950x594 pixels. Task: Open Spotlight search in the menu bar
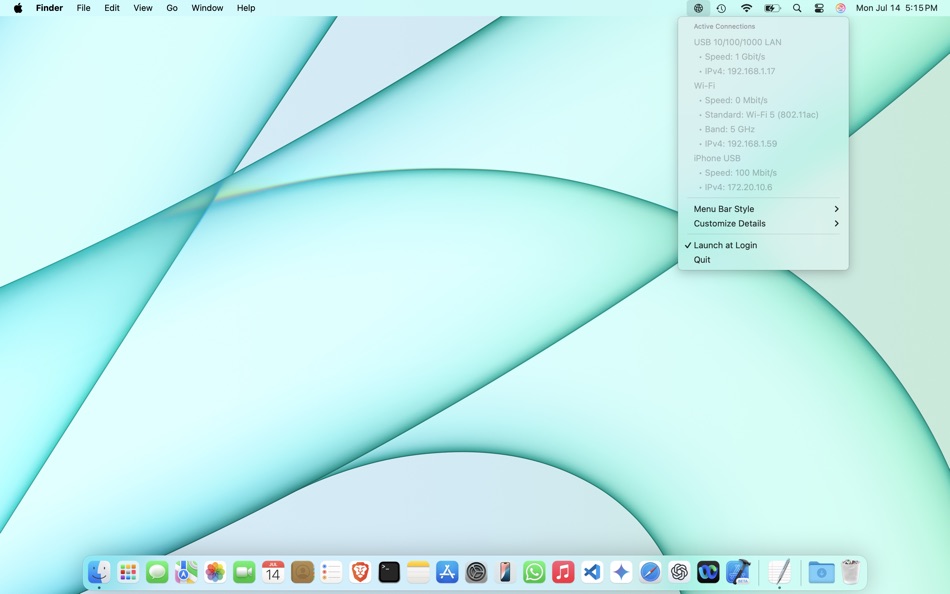coord(796,8)
